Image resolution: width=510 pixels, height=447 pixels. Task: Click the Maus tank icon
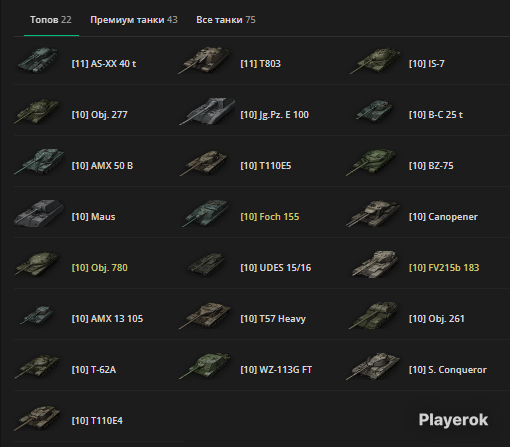click(39, 213)
